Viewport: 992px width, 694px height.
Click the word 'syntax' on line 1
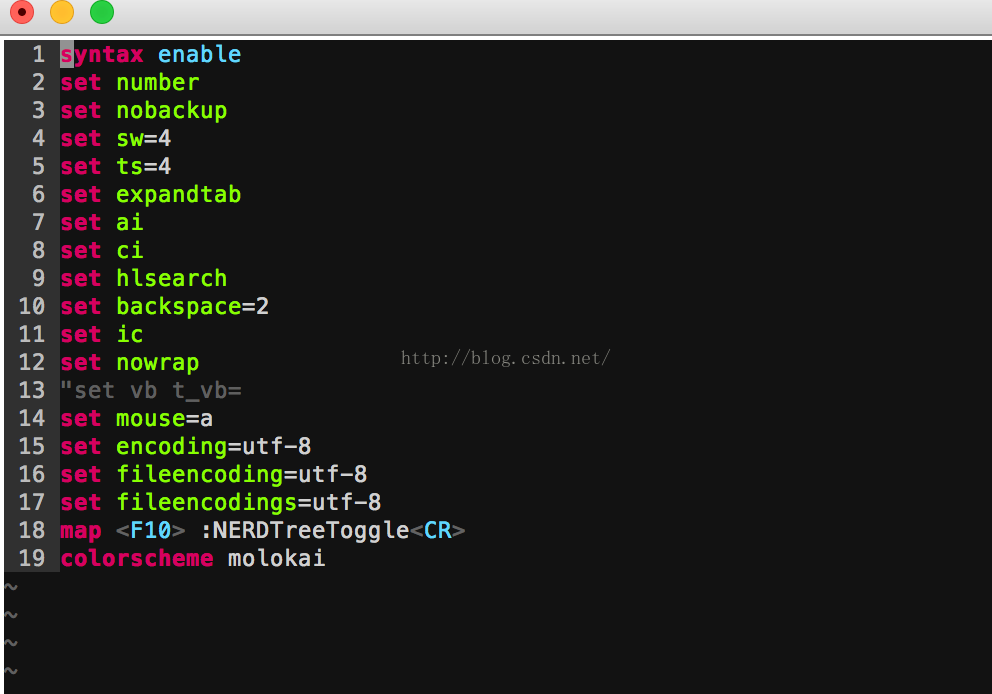pos(101,54)
